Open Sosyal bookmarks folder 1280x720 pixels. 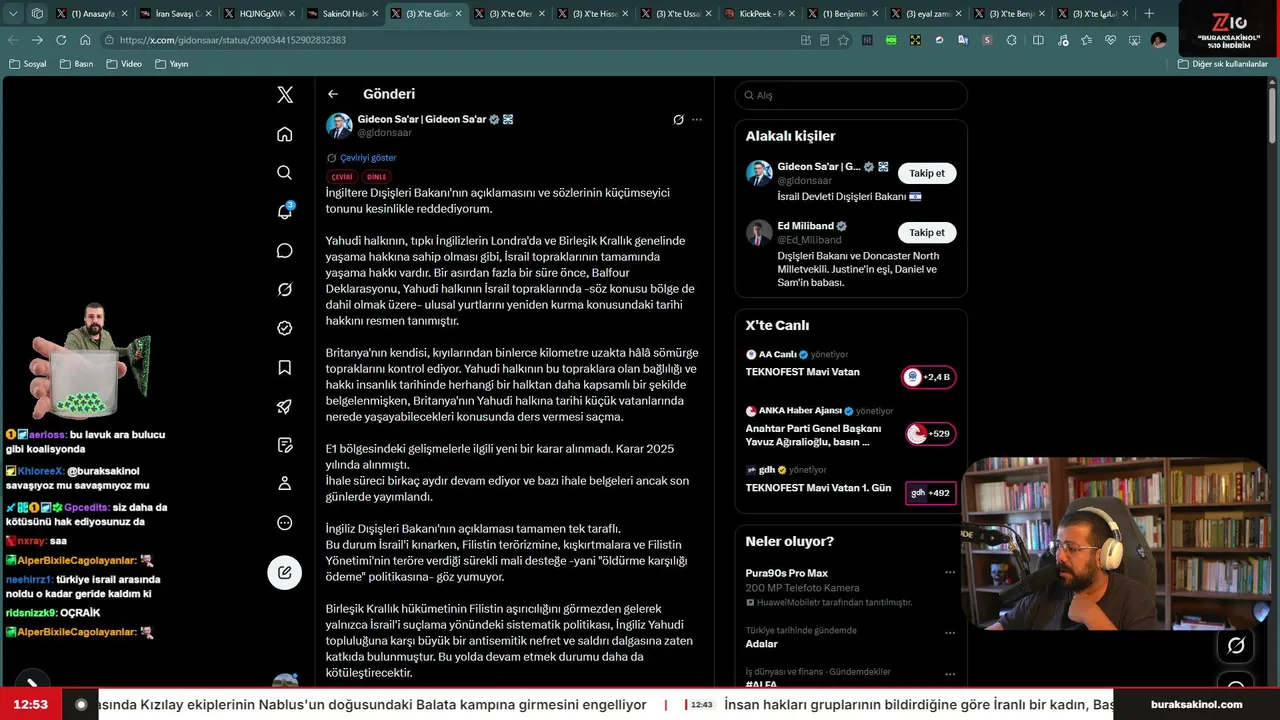tap(28, 64)
